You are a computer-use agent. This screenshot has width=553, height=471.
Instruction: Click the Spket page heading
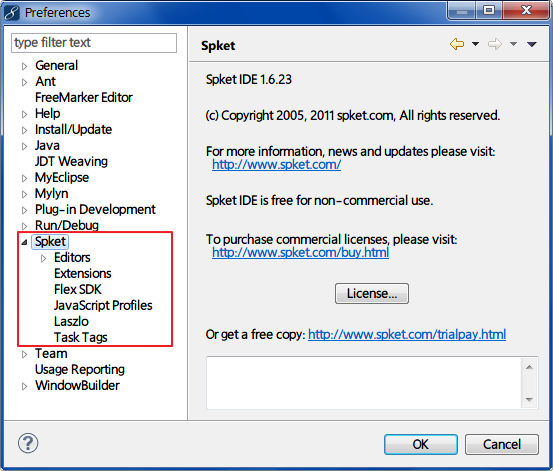pos(218,46)
